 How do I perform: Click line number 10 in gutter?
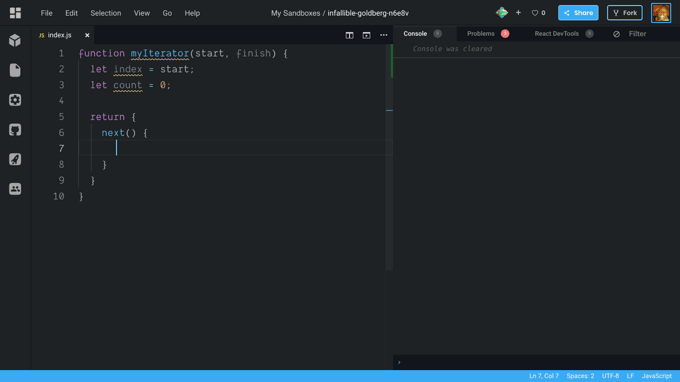pos(59,196)
